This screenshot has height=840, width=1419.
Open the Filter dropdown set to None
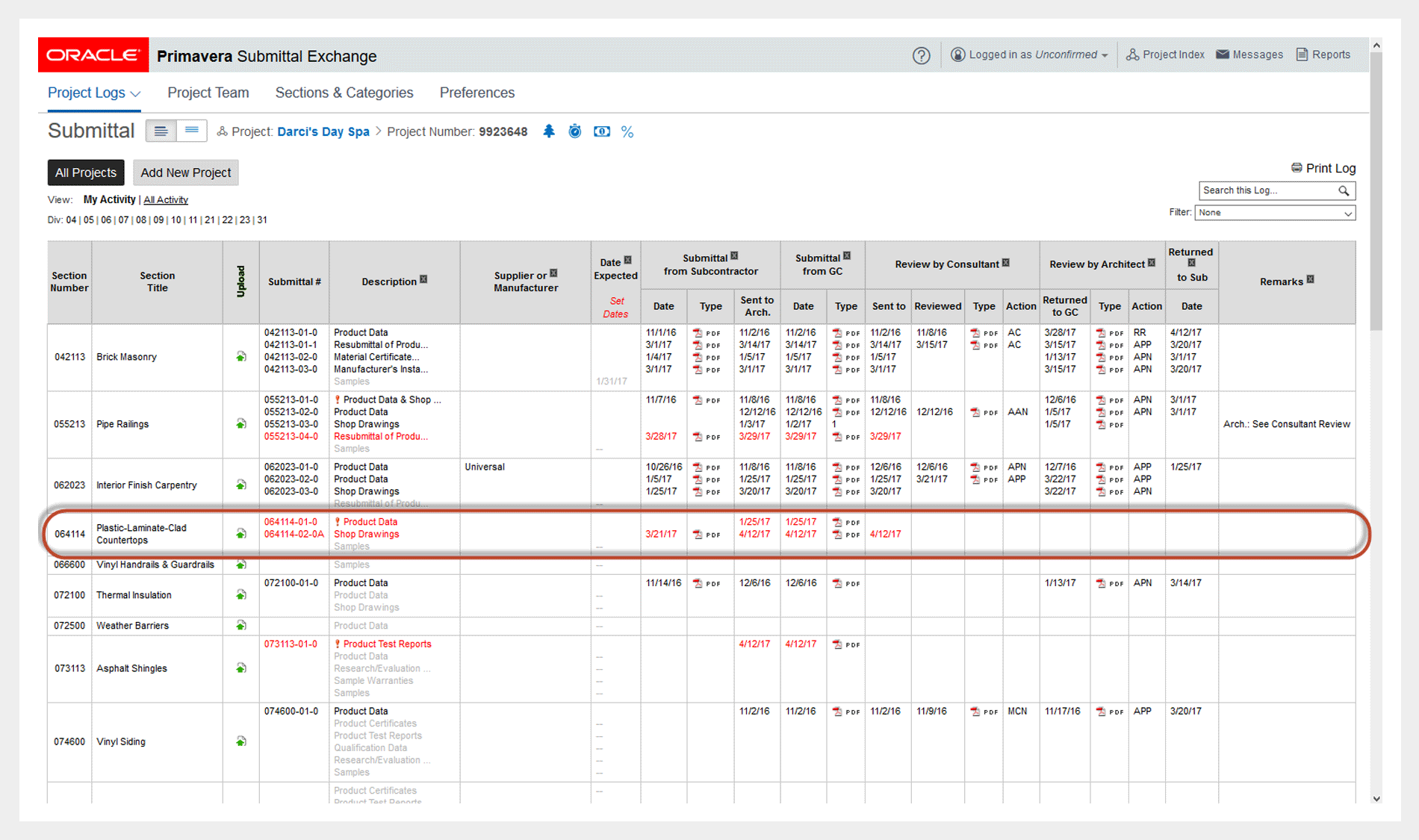pos(1274,213)
